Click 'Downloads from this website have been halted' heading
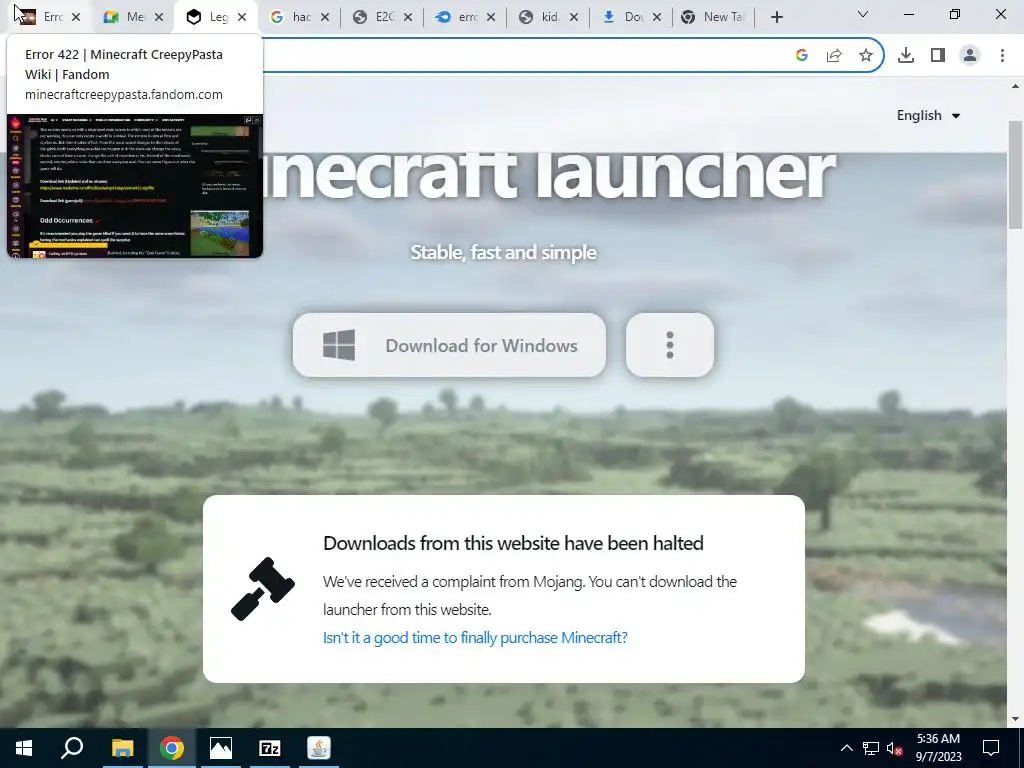Screen dimensions: 1024x768 (x=513, y=543)
